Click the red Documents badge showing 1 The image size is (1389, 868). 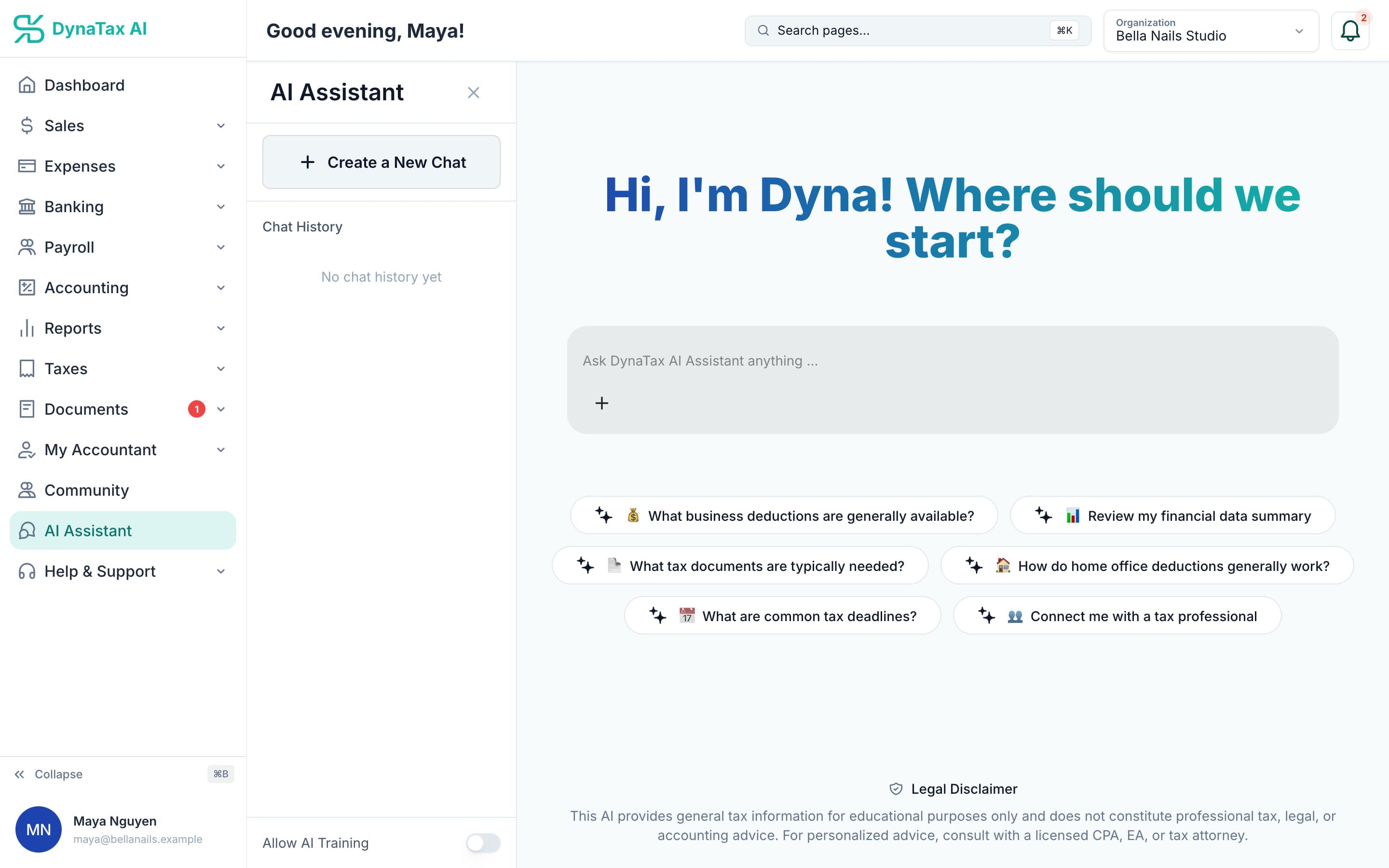(196, 409)
